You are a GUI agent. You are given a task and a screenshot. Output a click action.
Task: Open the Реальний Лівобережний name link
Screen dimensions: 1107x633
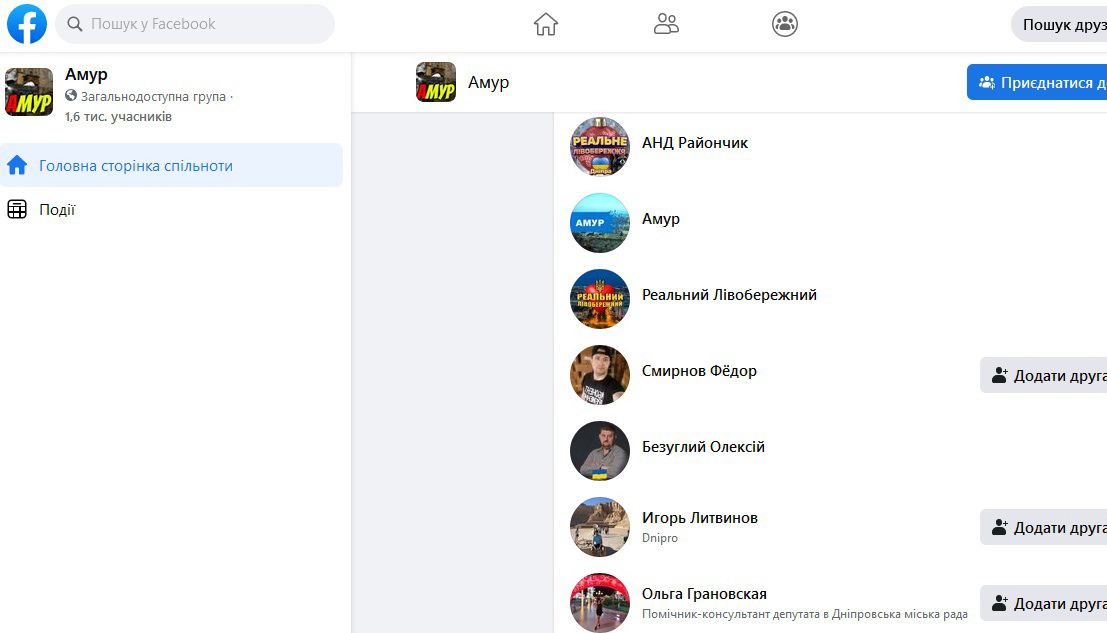729,295
